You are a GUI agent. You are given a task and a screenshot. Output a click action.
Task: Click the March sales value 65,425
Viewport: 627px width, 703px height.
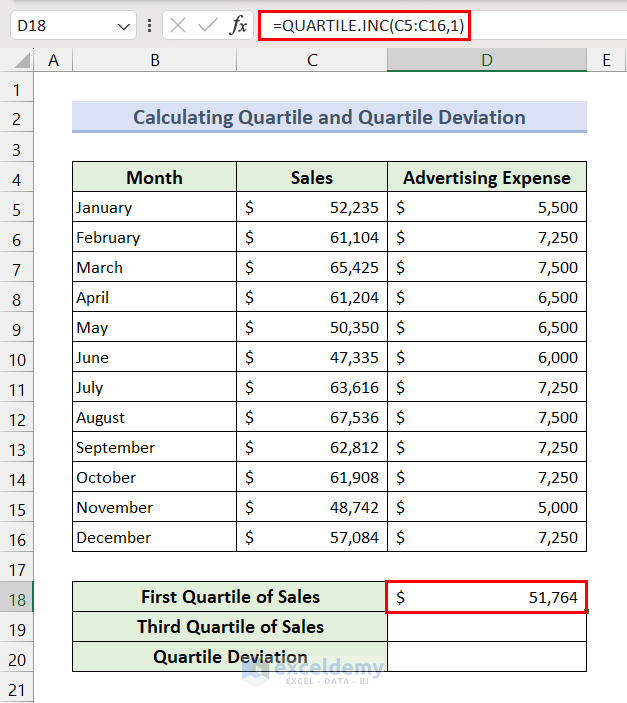click(312, 267)
